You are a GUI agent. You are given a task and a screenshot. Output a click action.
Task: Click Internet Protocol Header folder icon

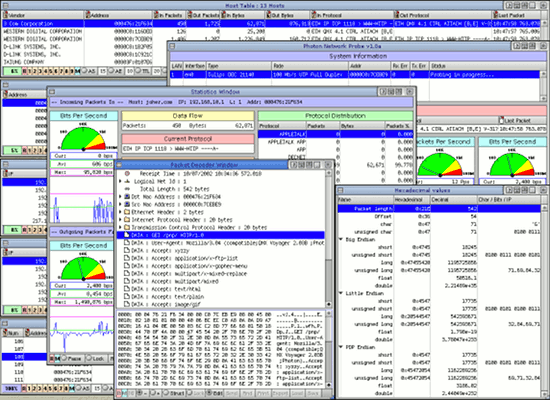(x=127, y=220)
